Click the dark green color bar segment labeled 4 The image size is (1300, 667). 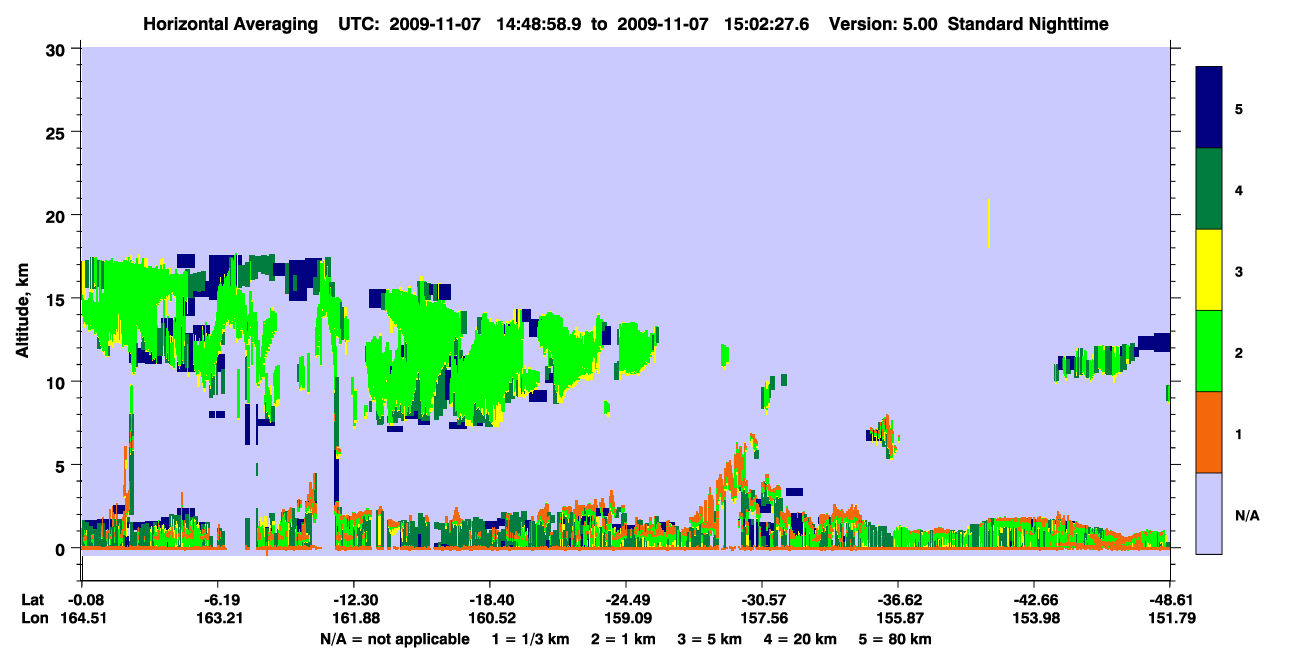pyautogui.click(x=1209, y=189)
